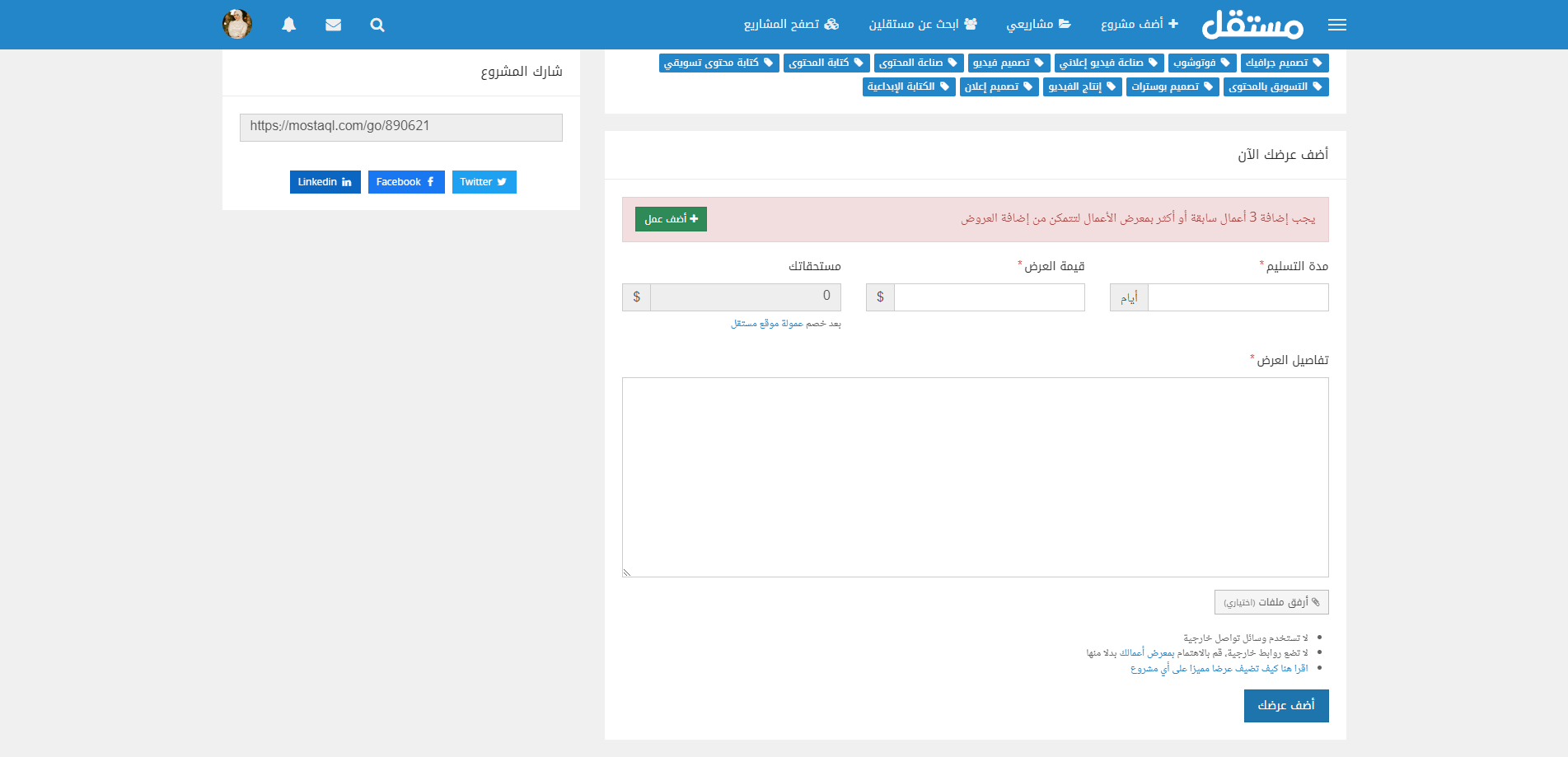Image resolution: width=1568 pixels, height=757 pixels.
Task: Select the تصميم إعلان tag
Action: [x=999, y=86]
